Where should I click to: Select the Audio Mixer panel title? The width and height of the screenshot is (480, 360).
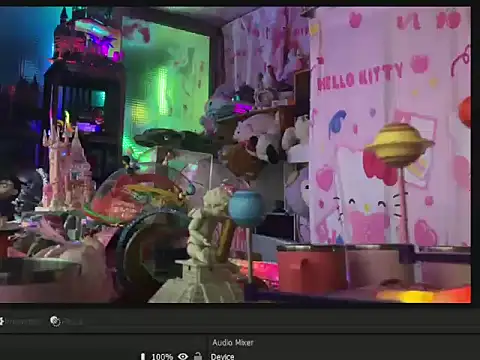233,342
